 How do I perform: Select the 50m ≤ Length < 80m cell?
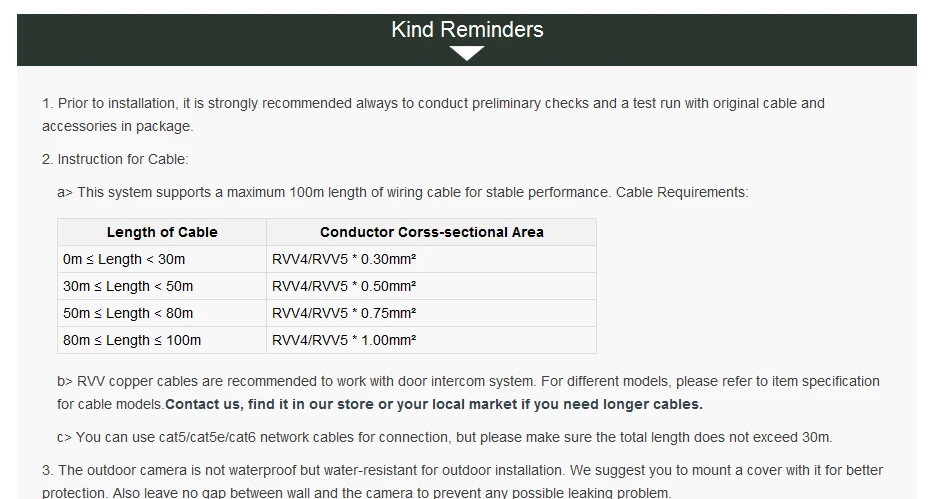(x=162, y=313)
